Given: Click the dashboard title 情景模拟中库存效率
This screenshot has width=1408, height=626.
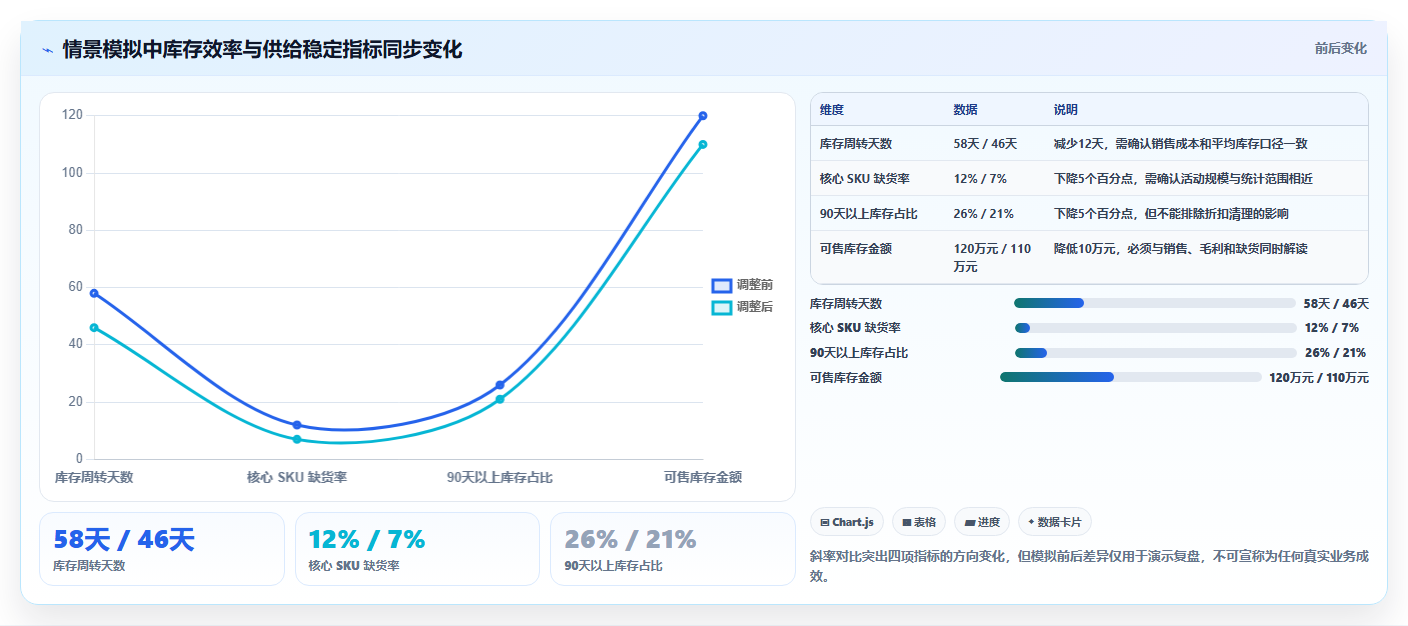Looking at the screenshot, I should (x=262, y=50).
